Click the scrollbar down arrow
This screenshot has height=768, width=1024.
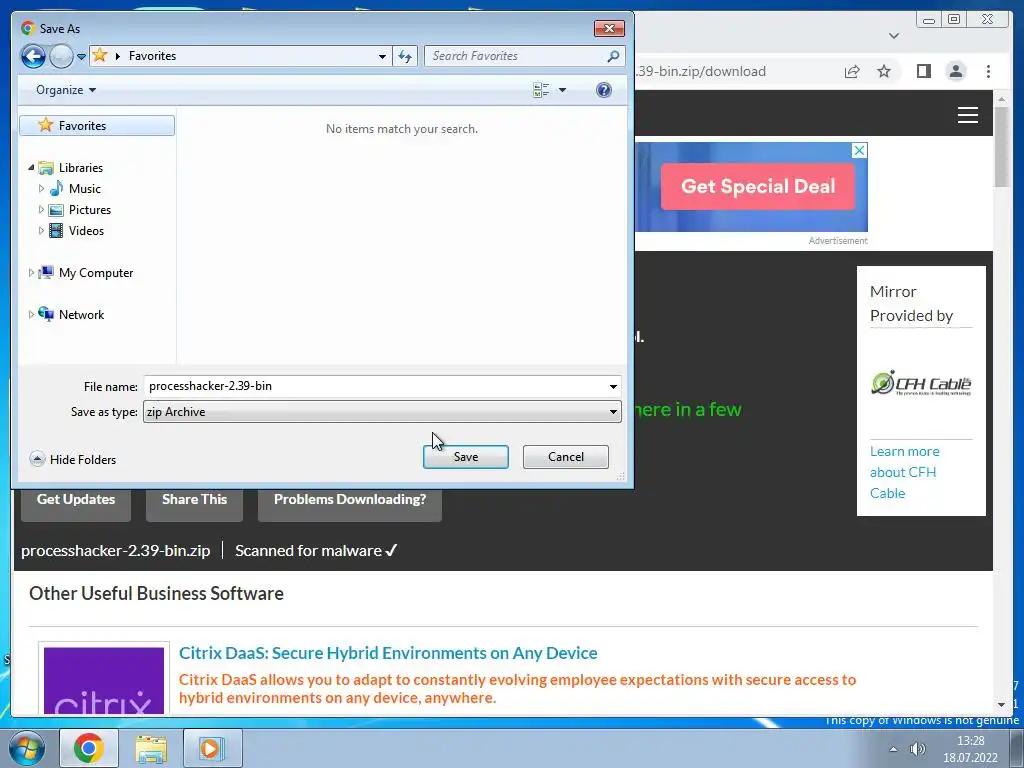click(1002, 705)
